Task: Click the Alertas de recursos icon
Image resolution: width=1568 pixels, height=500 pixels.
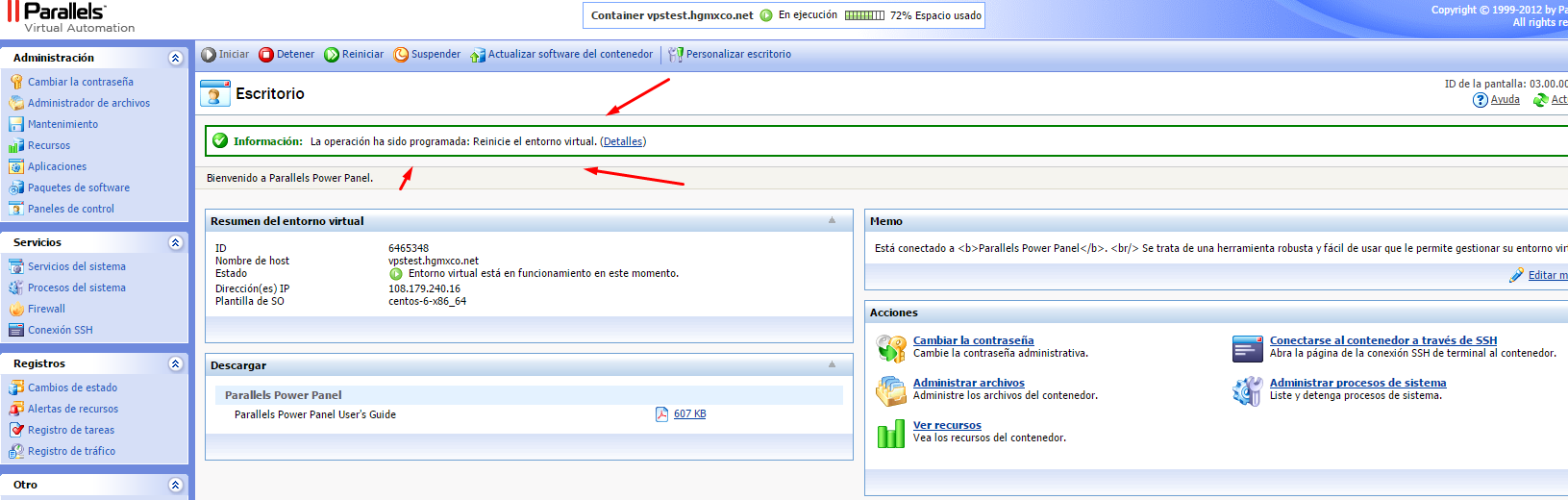Action: coord(16,409)
